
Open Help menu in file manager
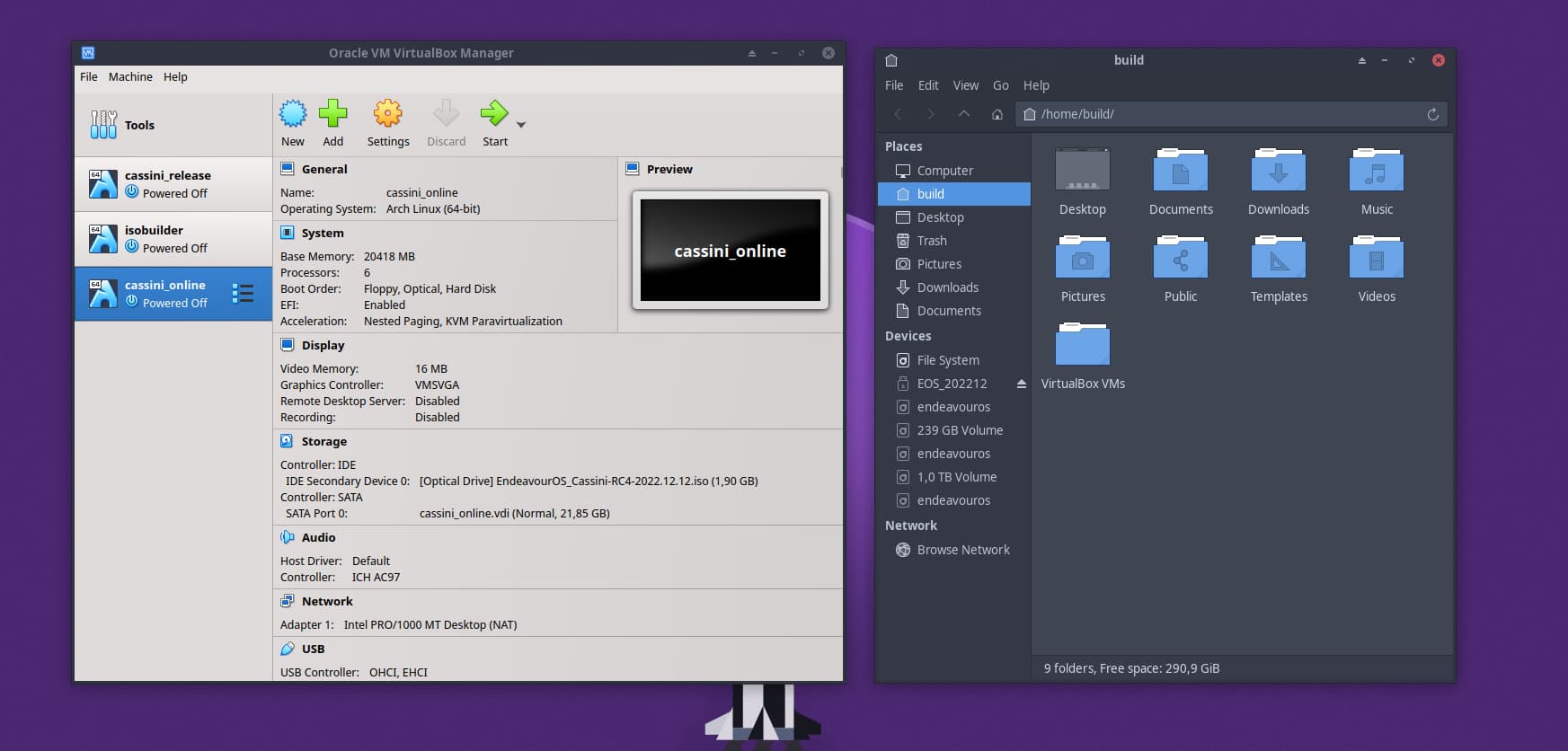(x=1036, y=85)
